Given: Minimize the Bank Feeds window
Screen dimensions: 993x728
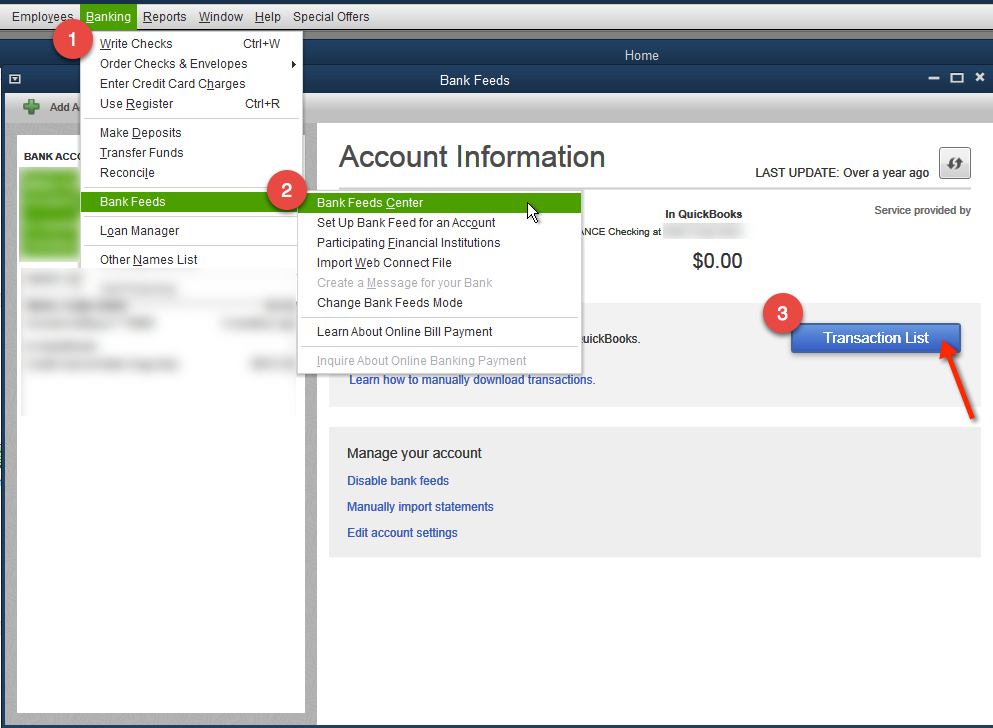Looking at the screenshot, I should pos(933,78).
